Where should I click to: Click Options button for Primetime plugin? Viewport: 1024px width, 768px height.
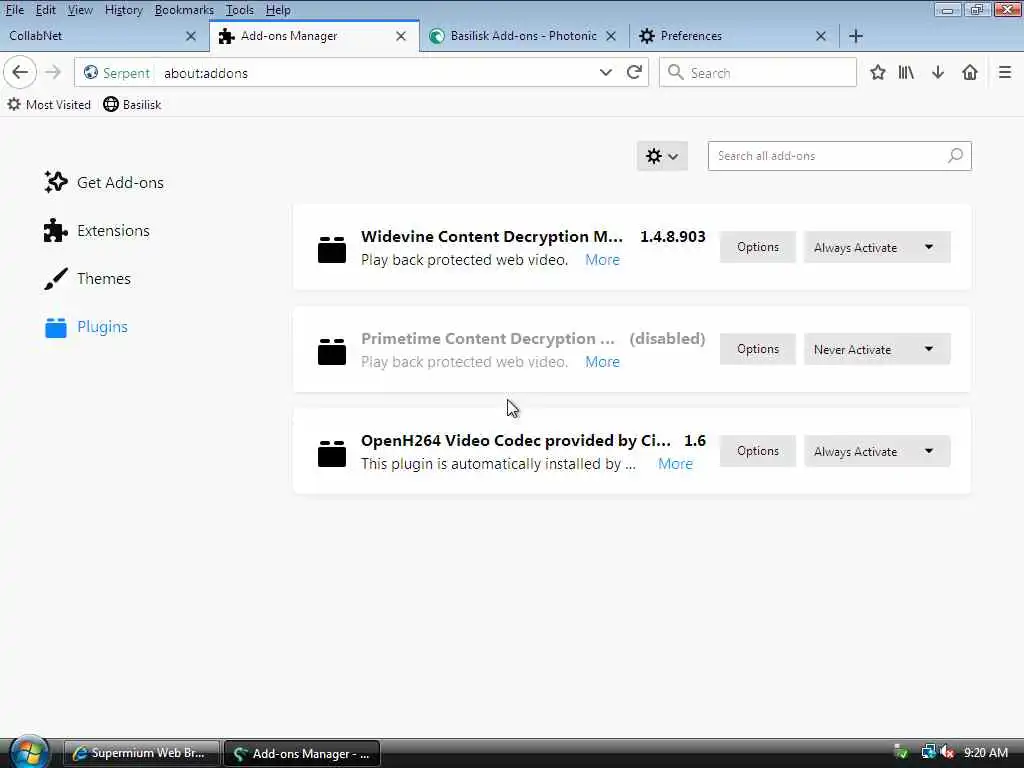point(758,349)
